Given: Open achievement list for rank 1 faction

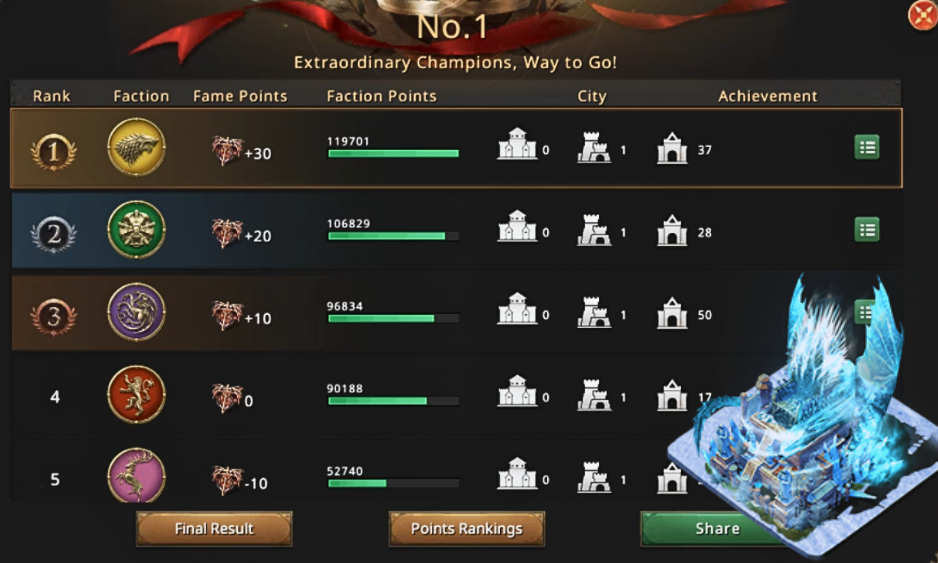Looking at the screenshot, I should point(867,147).
